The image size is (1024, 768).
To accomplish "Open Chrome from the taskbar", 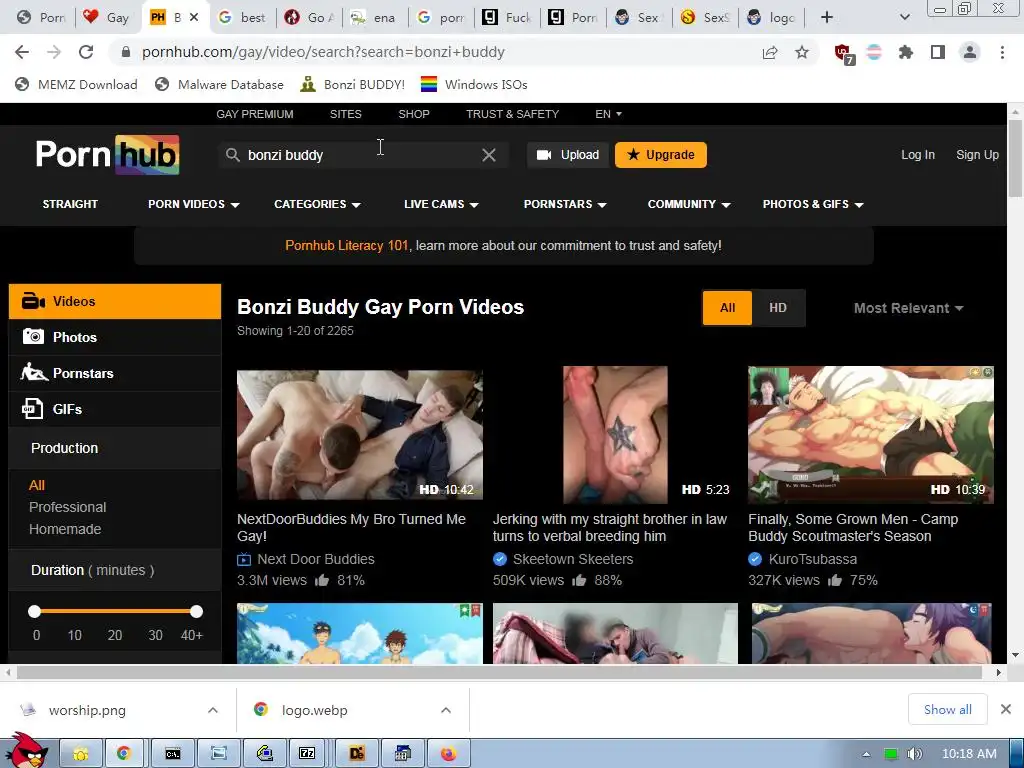I will [123, 754].
